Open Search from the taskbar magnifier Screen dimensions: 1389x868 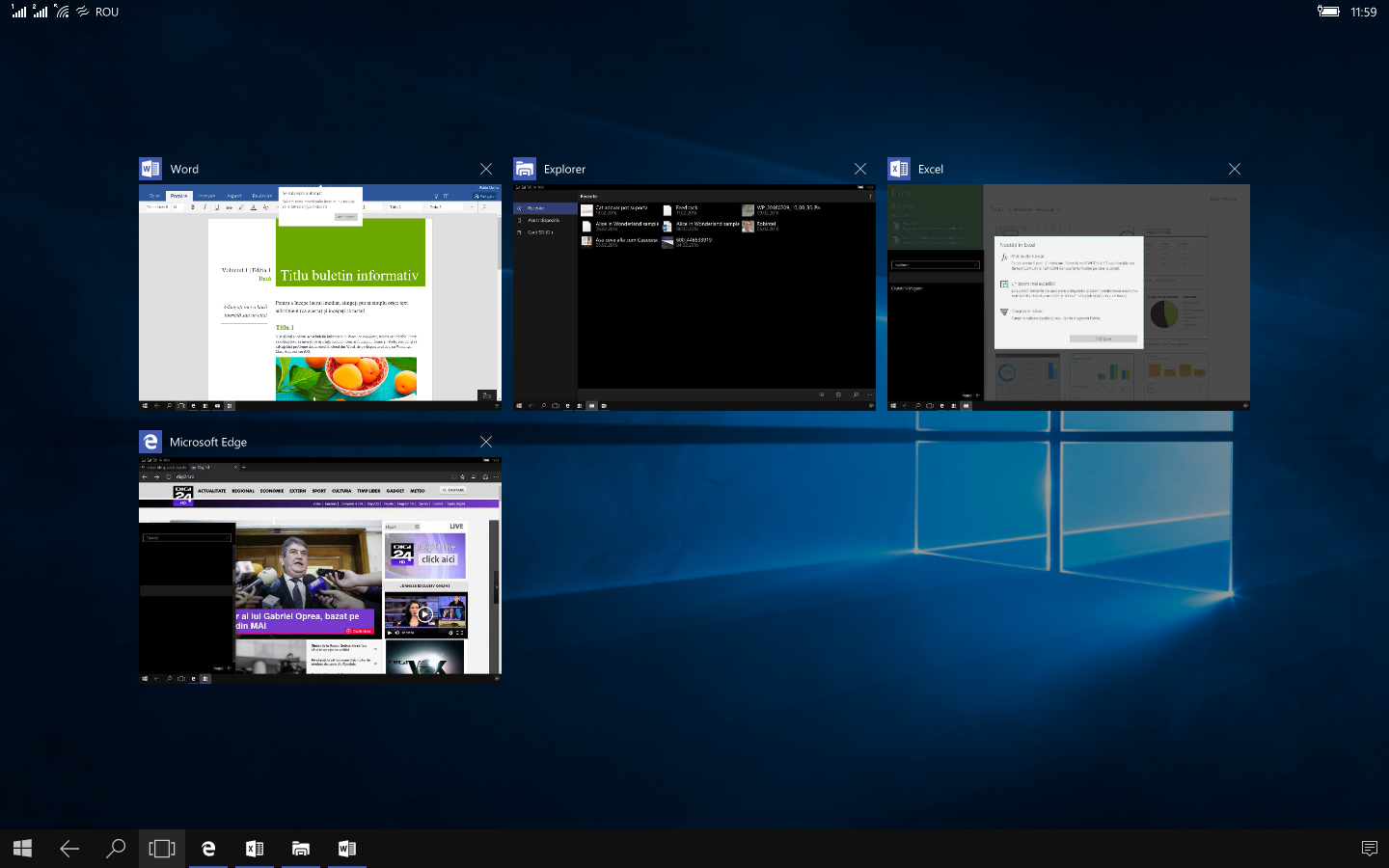tap(116, 848)
